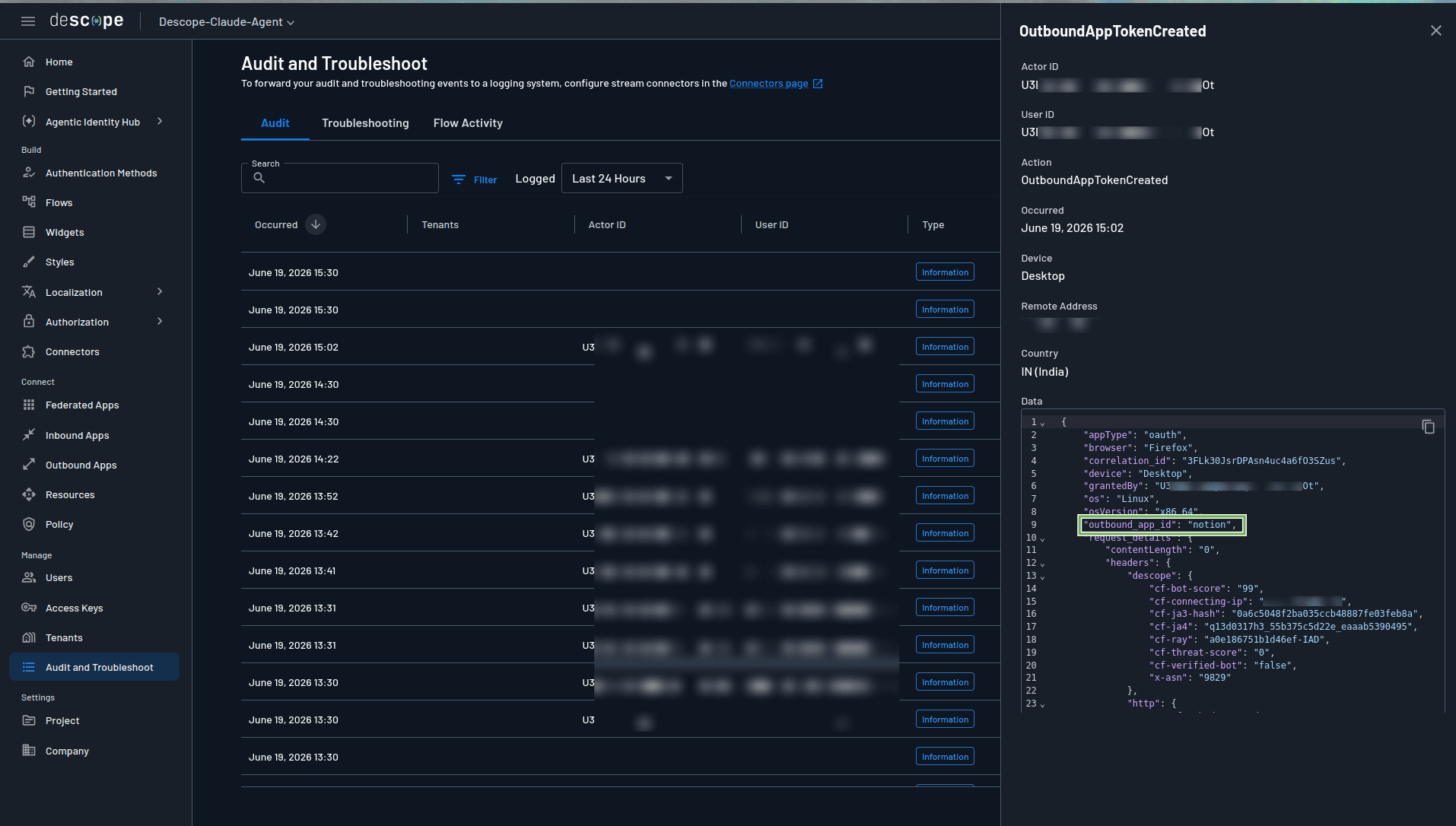Click the Project settings icon
1456x826 pixels.
pyautogui.click(x=29, y=720)
